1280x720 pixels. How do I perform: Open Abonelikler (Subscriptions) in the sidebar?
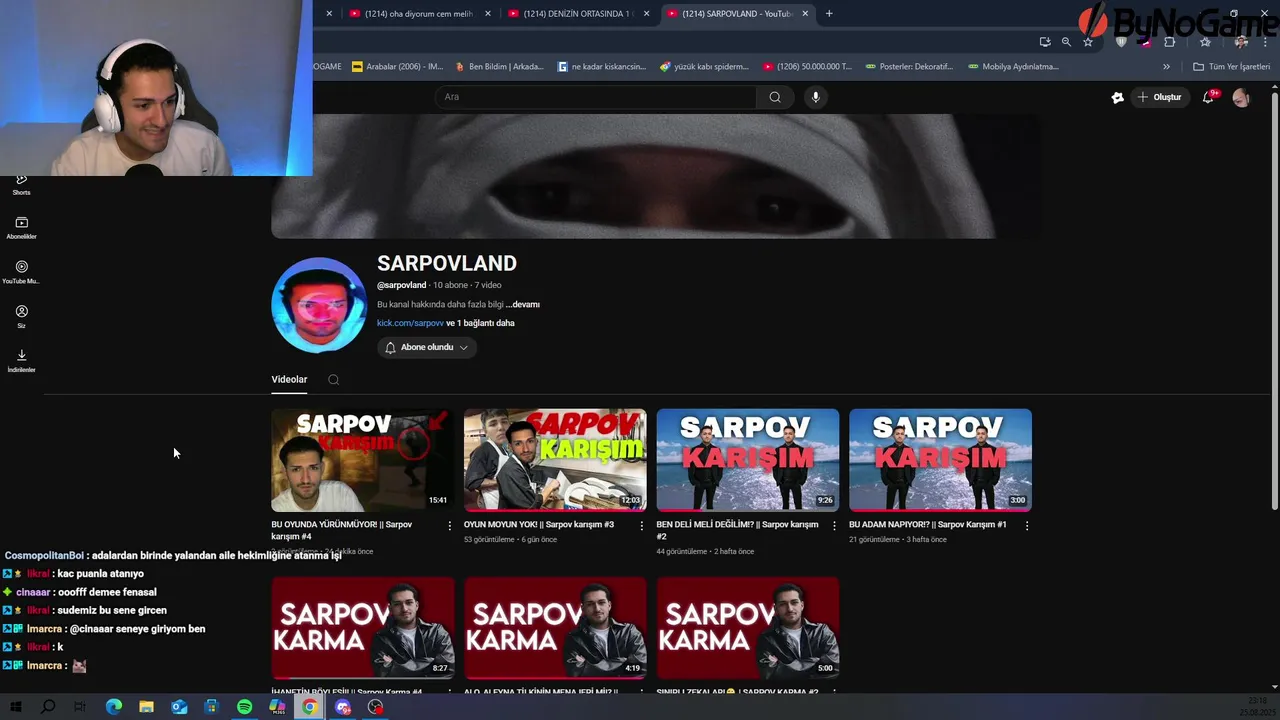pyautogui.click(x=21, y=228)
